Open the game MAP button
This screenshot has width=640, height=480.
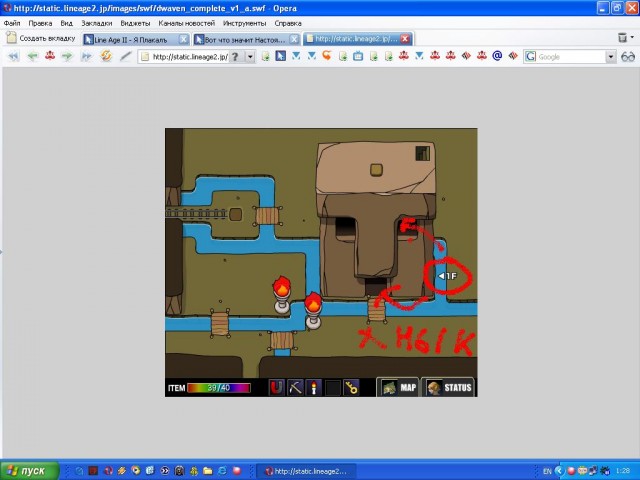(x=398, y=387)
